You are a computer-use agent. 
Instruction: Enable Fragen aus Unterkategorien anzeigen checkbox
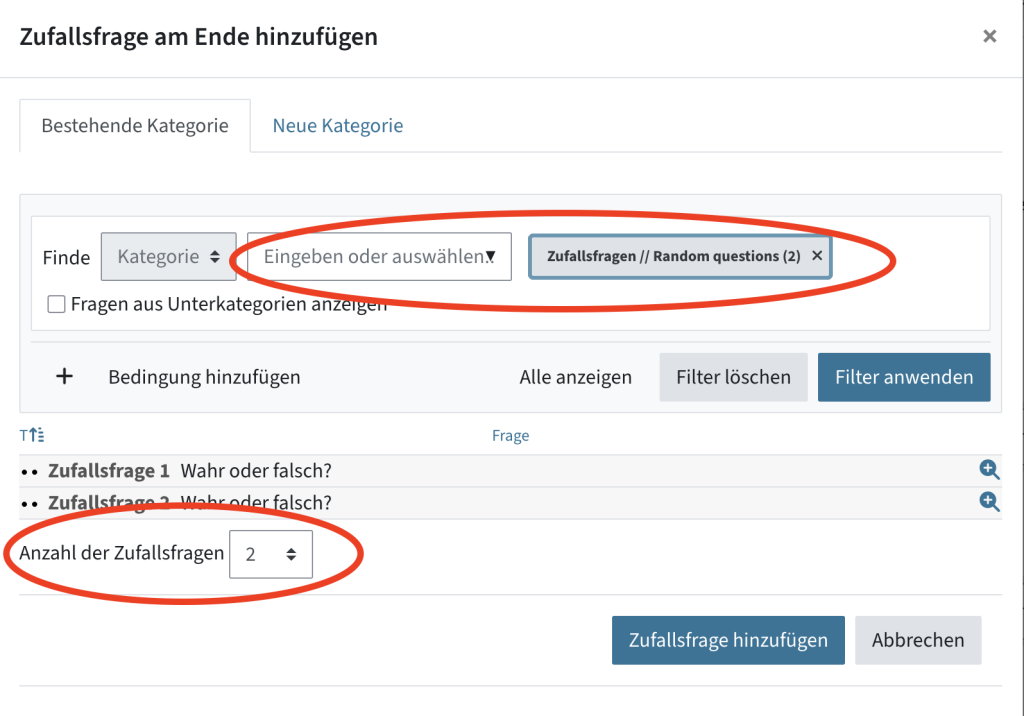pyautogui.click(x=56, y=304)
